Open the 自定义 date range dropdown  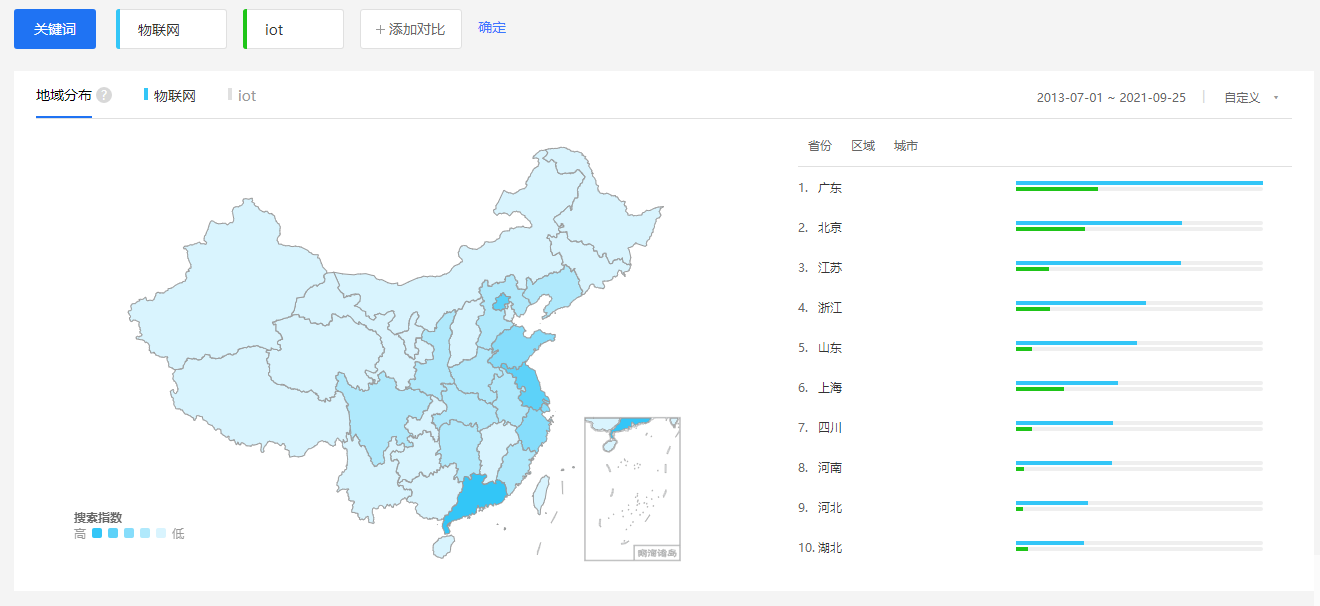click(x=1250, y=98)
